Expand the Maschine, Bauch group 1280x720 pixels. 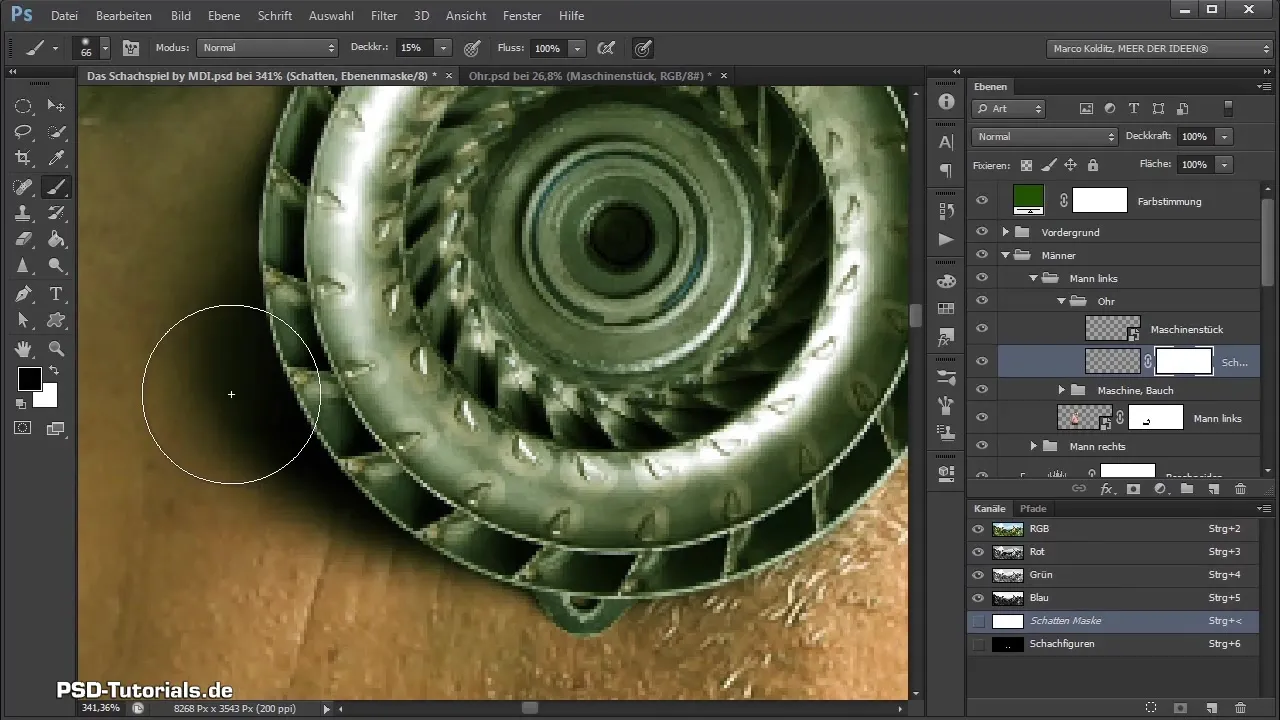(x=1062, y=390)
